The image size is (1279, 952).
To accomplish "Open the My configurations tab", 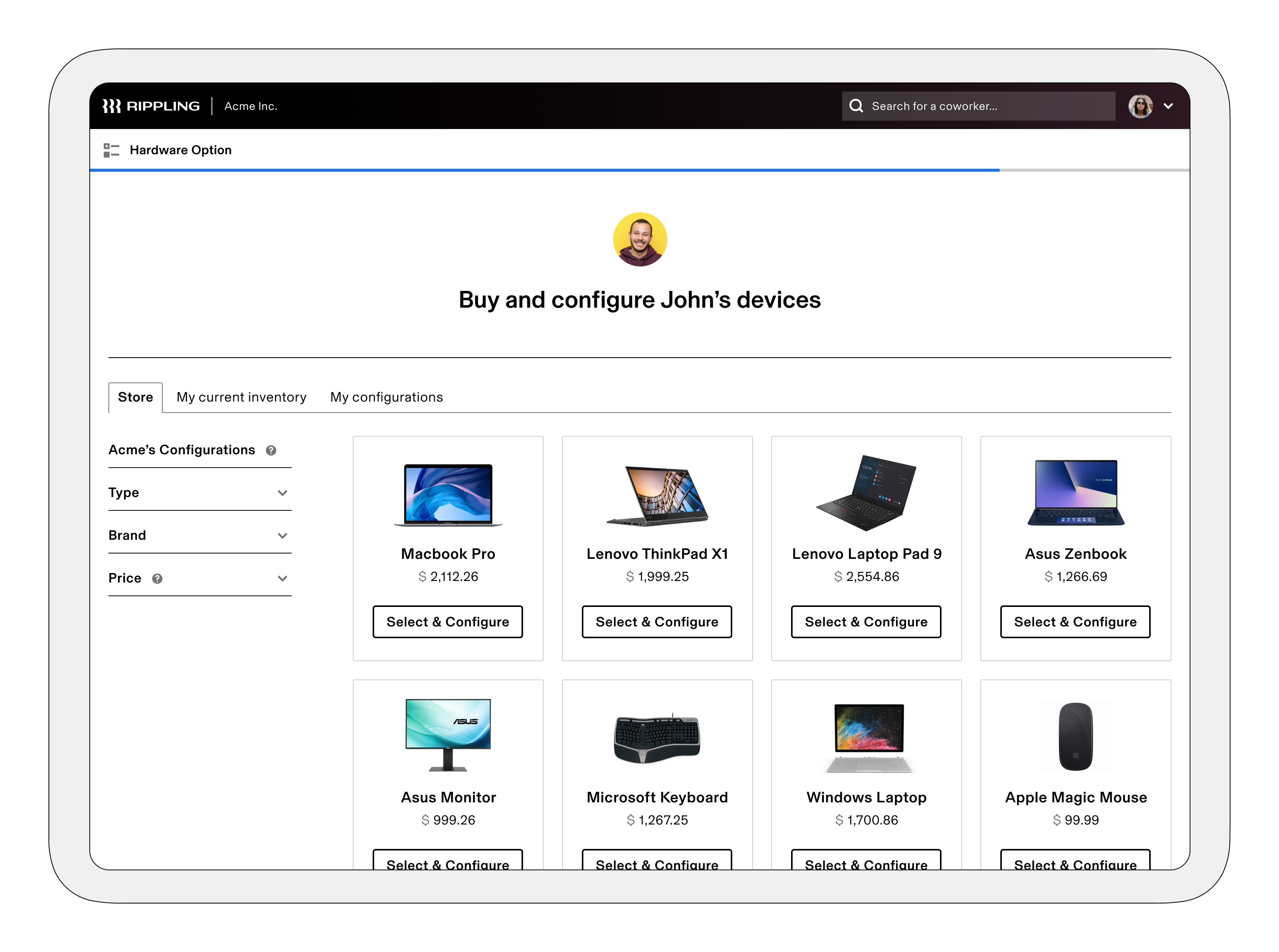I will pos(386,397).
